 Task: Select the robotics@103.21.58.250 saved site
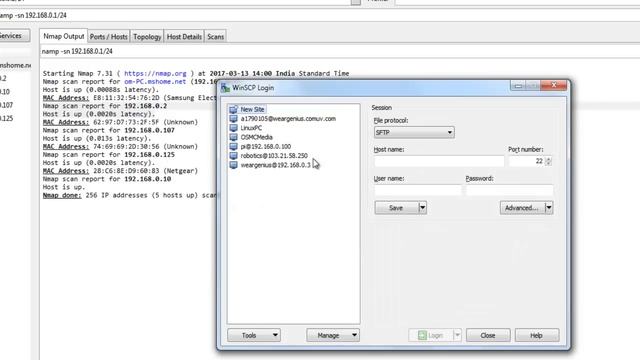point(274,156)
